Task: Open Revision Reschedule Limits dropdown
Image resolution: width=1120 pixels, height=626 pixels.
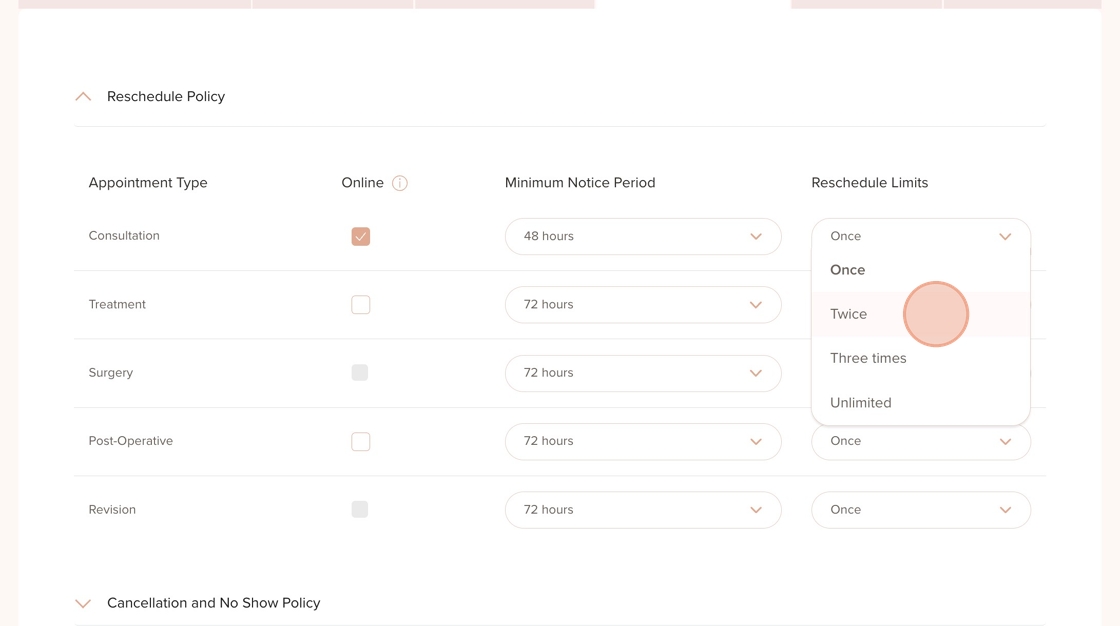Action: pyautogui.click(x=920, y=510)
